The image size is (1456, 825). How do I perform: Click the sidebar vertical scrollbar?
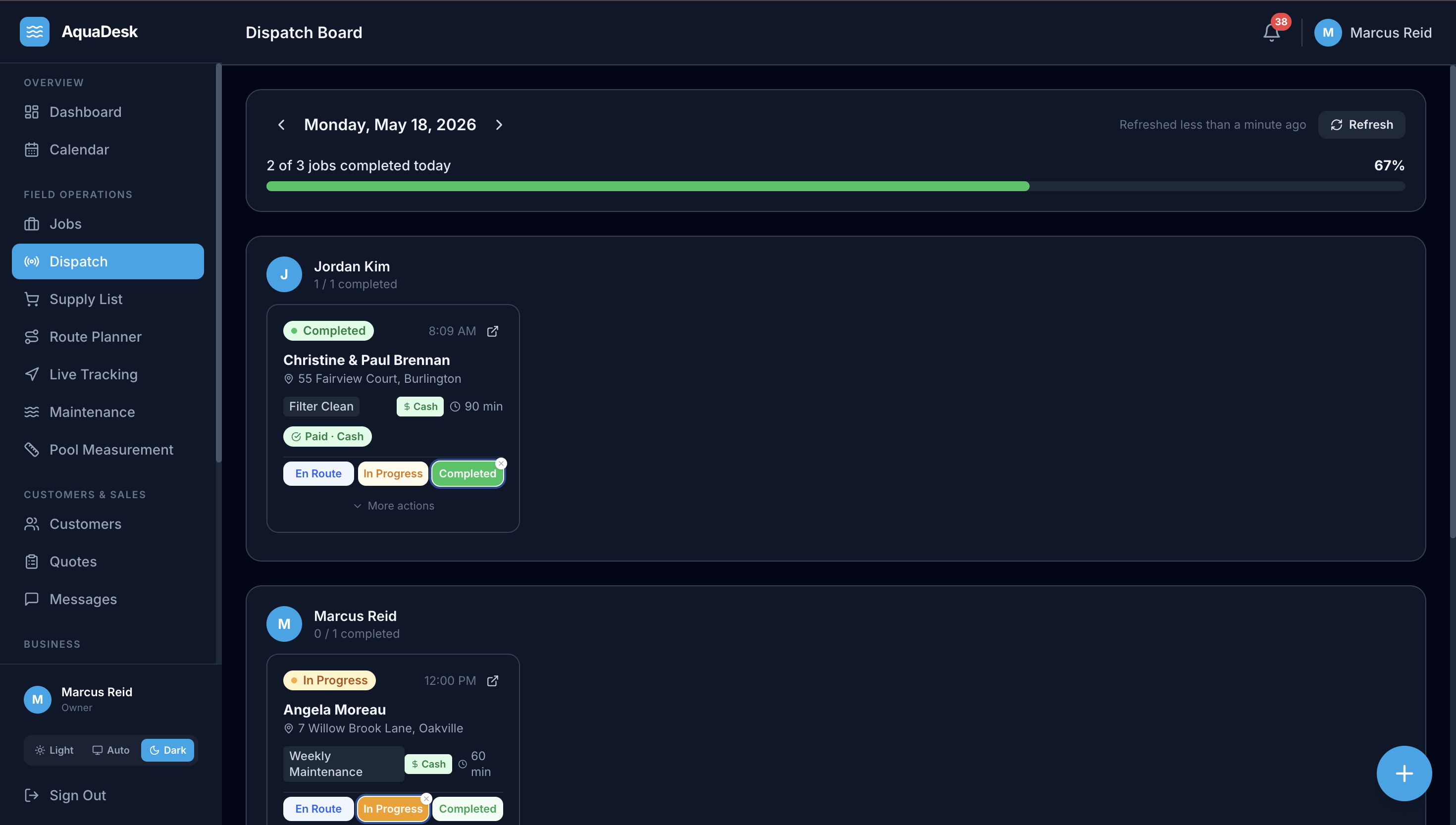219,263
